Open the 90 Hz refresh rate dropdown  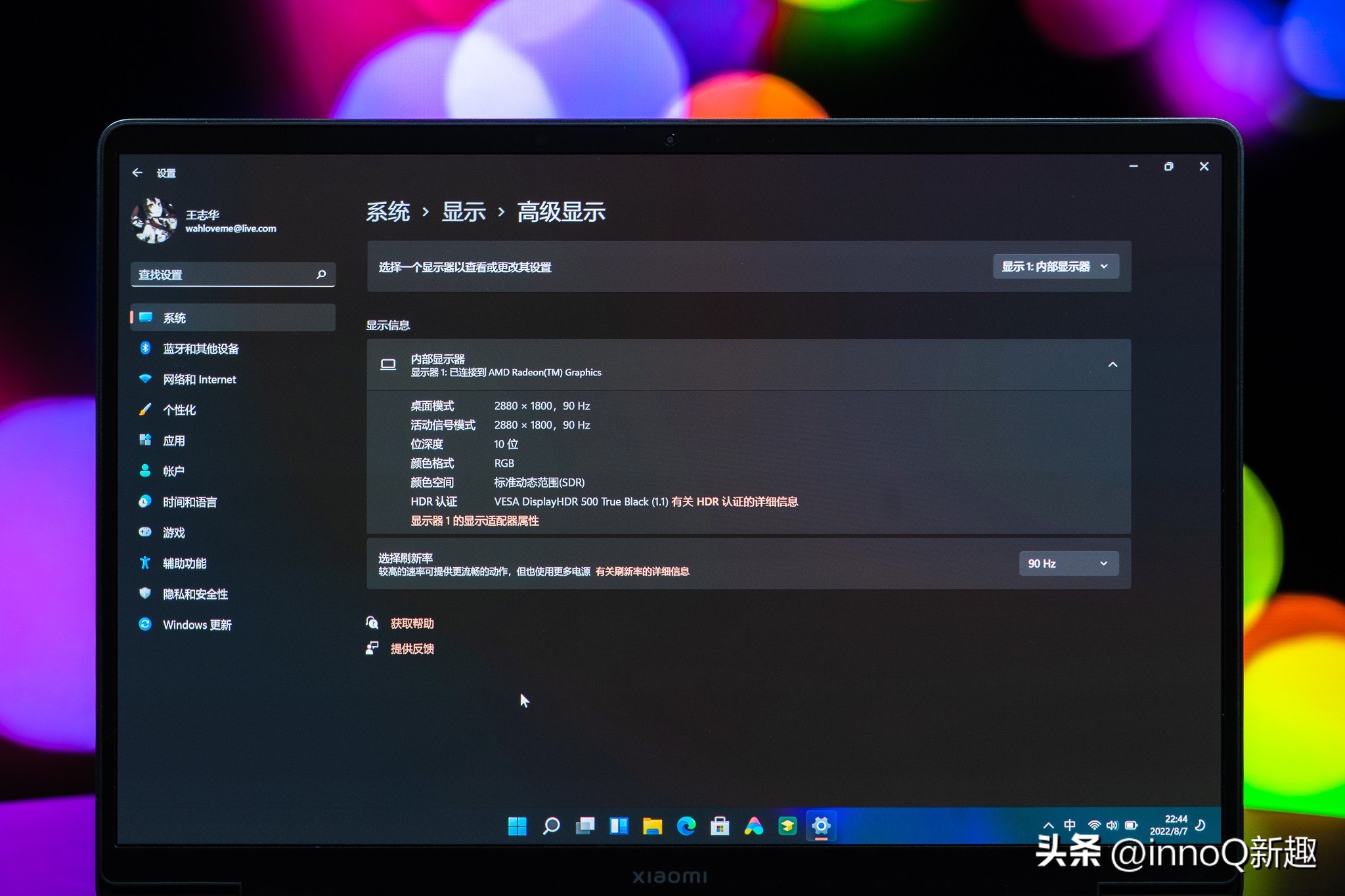[x=1068, y=563]
